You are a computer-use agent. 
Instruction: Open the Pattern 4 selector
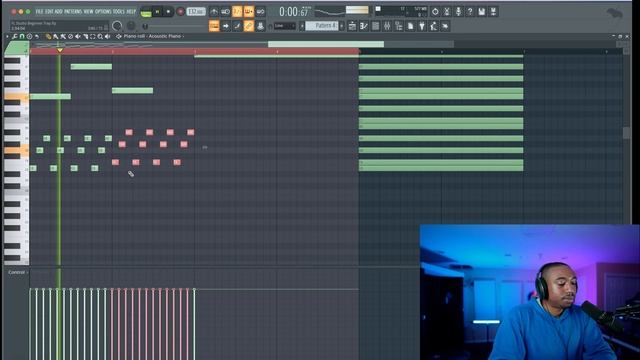click(x=322, y=26)
